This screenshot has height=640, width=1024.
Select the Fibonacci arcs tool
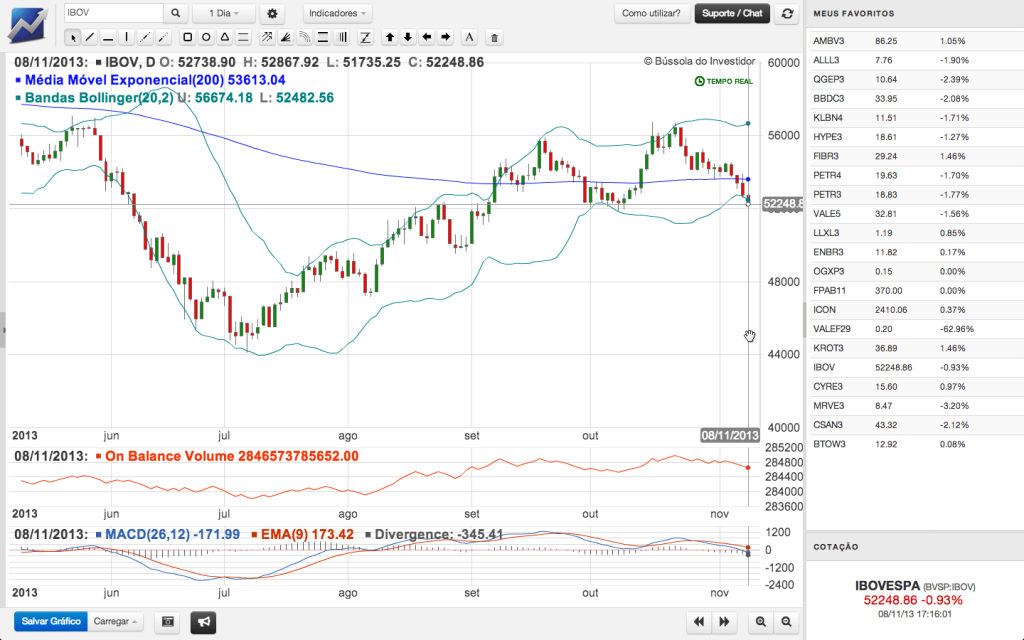[x=304, y=37]
